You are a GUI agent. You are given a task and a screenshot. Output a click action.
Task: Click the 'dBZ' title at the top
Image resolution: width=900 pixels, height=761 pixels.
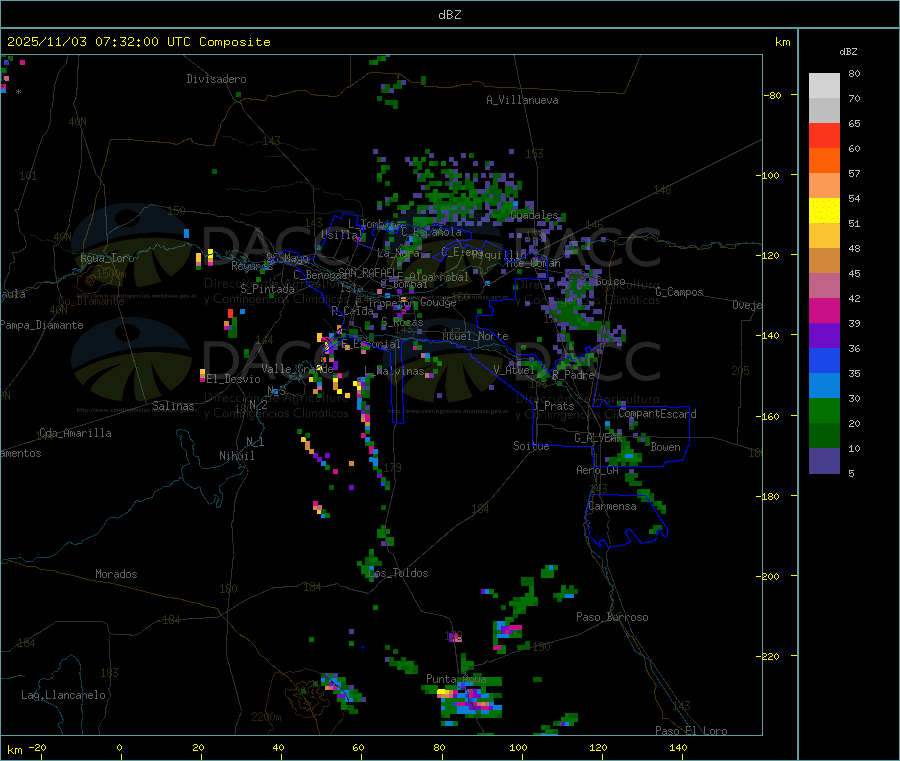[449, 15]
